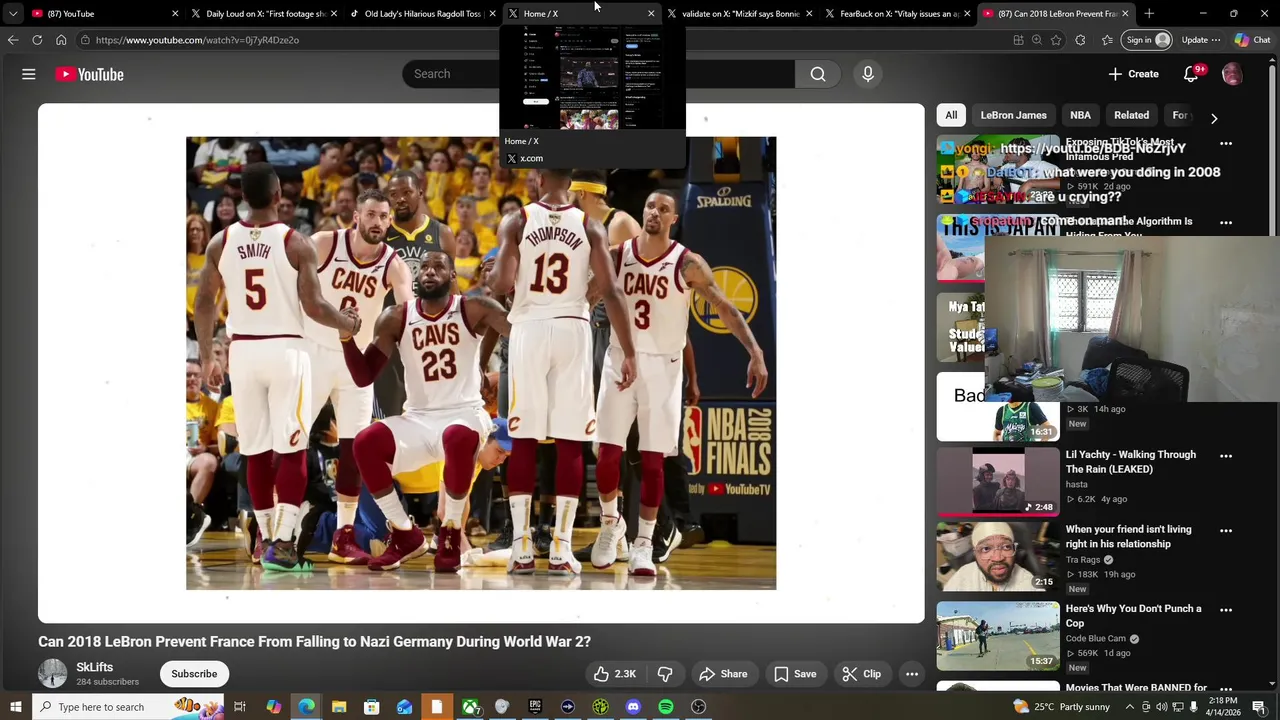Open the YouTube account avatar menu

(1232, 74)
